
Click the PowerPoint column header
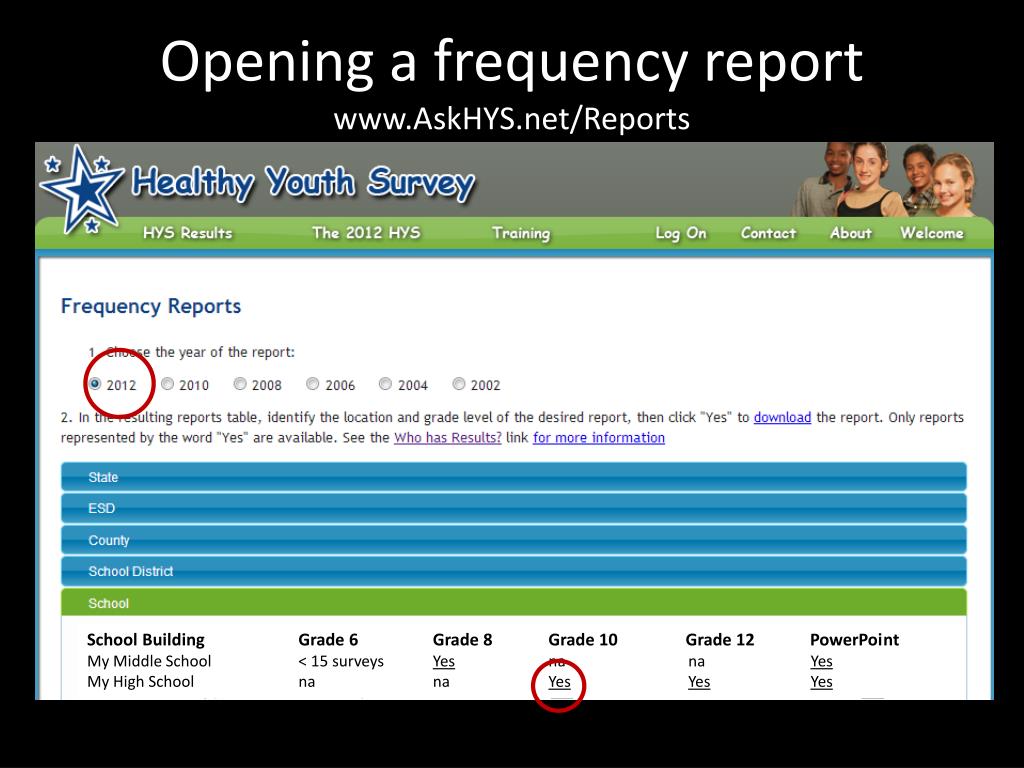pyautogui.click(x=854, y=640)
